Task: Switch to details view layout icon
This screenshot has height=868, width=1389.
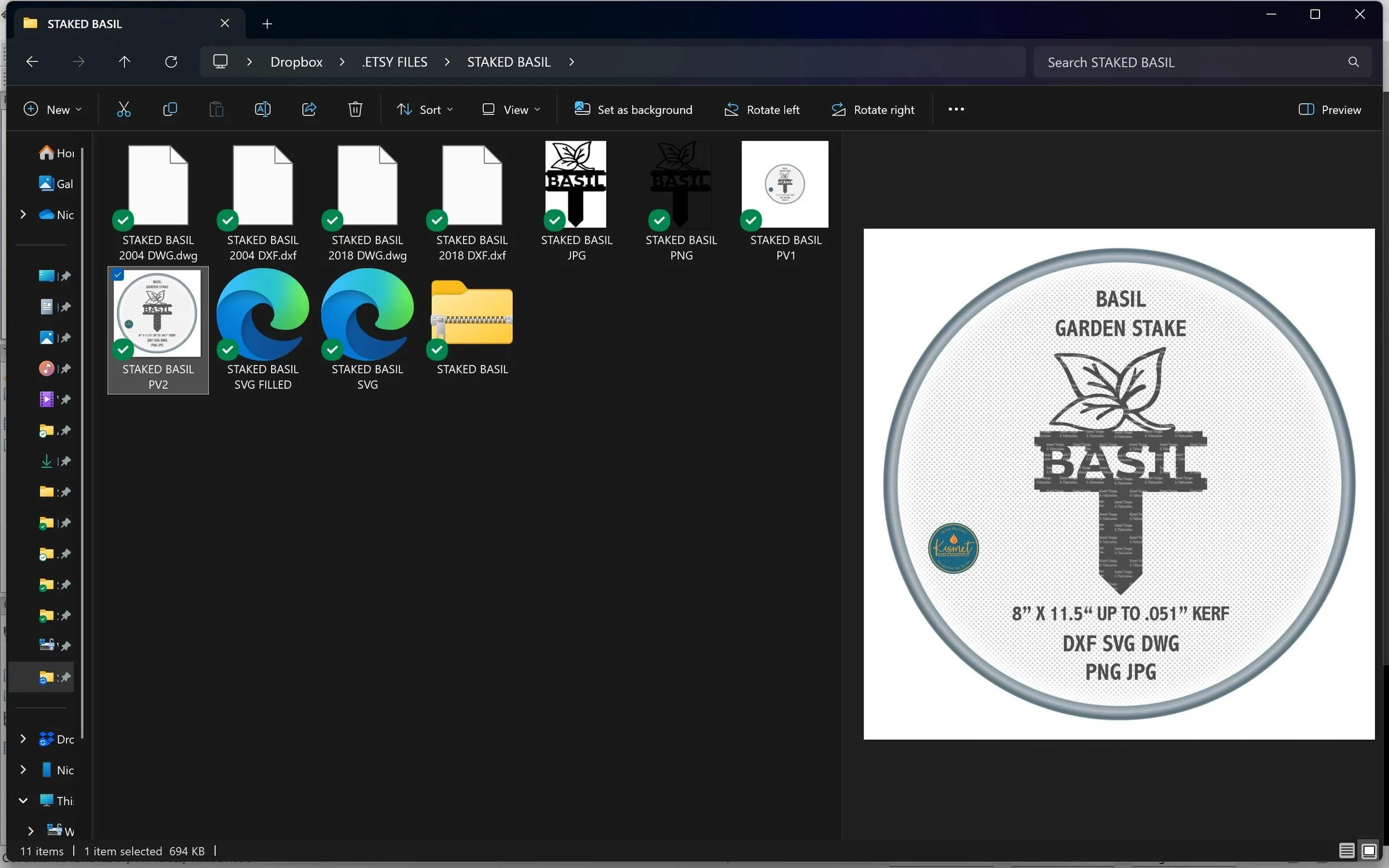Action: click(1347, 850)
